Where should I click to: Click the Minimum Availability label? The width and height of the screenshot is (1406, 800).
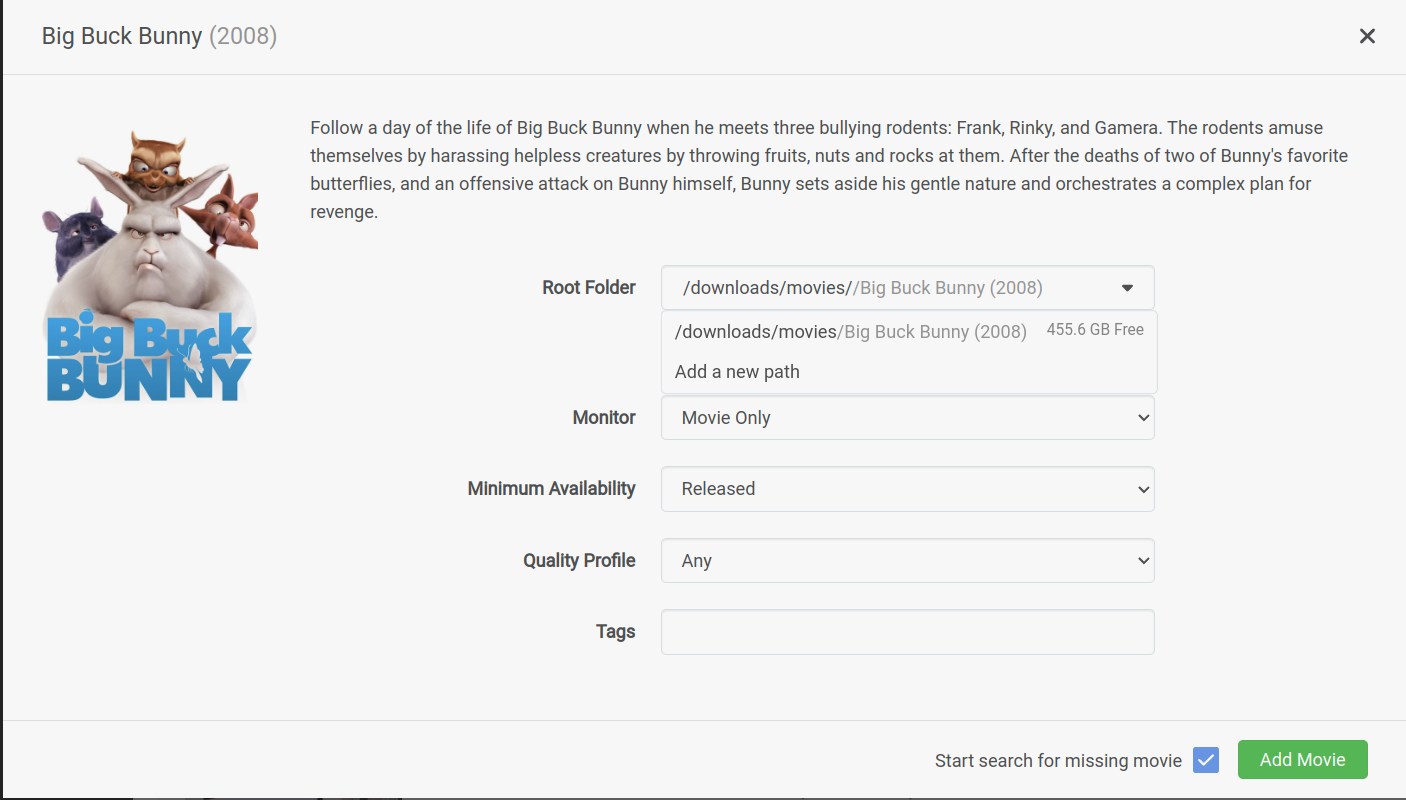point(552,489)
